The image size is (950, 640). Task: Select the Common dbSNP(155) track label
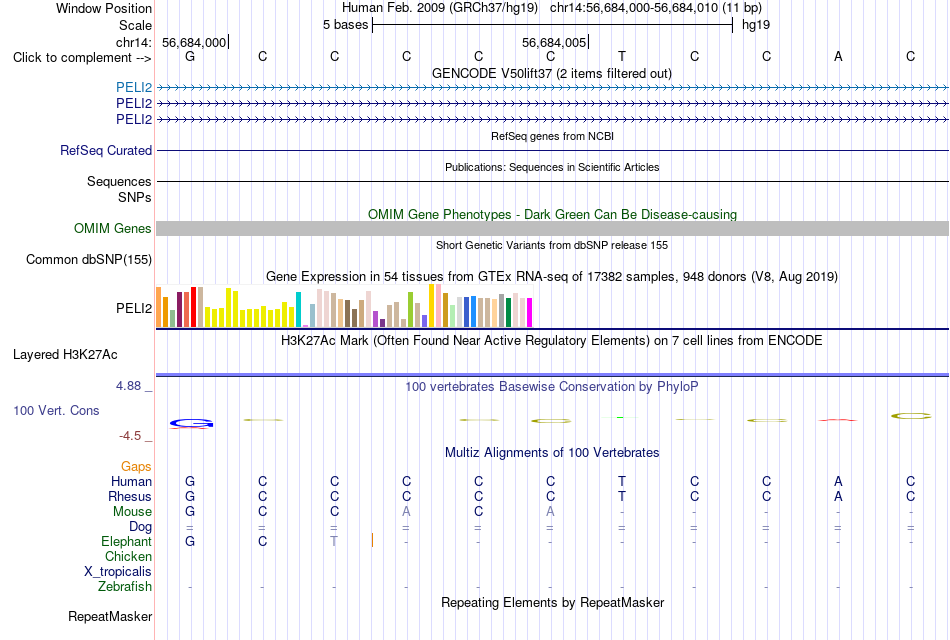tap(89, 259)
